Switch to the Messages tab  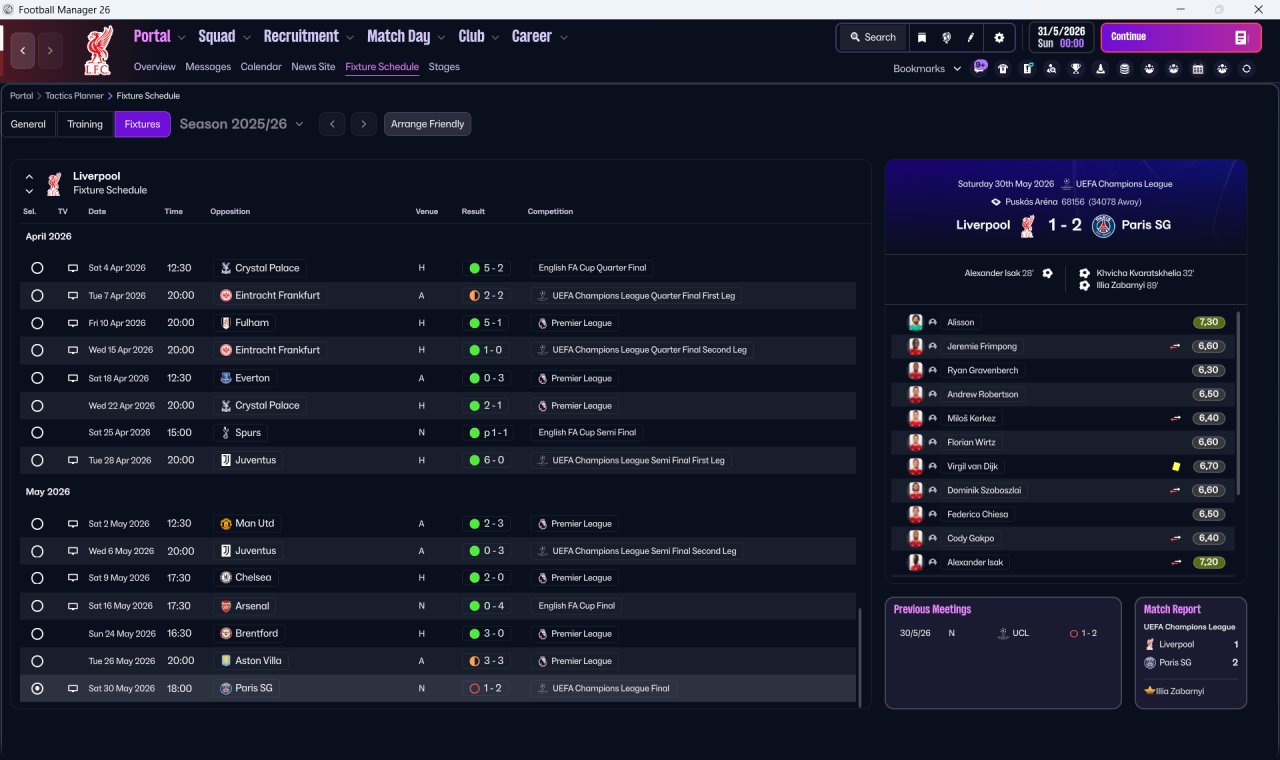pyautogui.click(x=208, y=67)
